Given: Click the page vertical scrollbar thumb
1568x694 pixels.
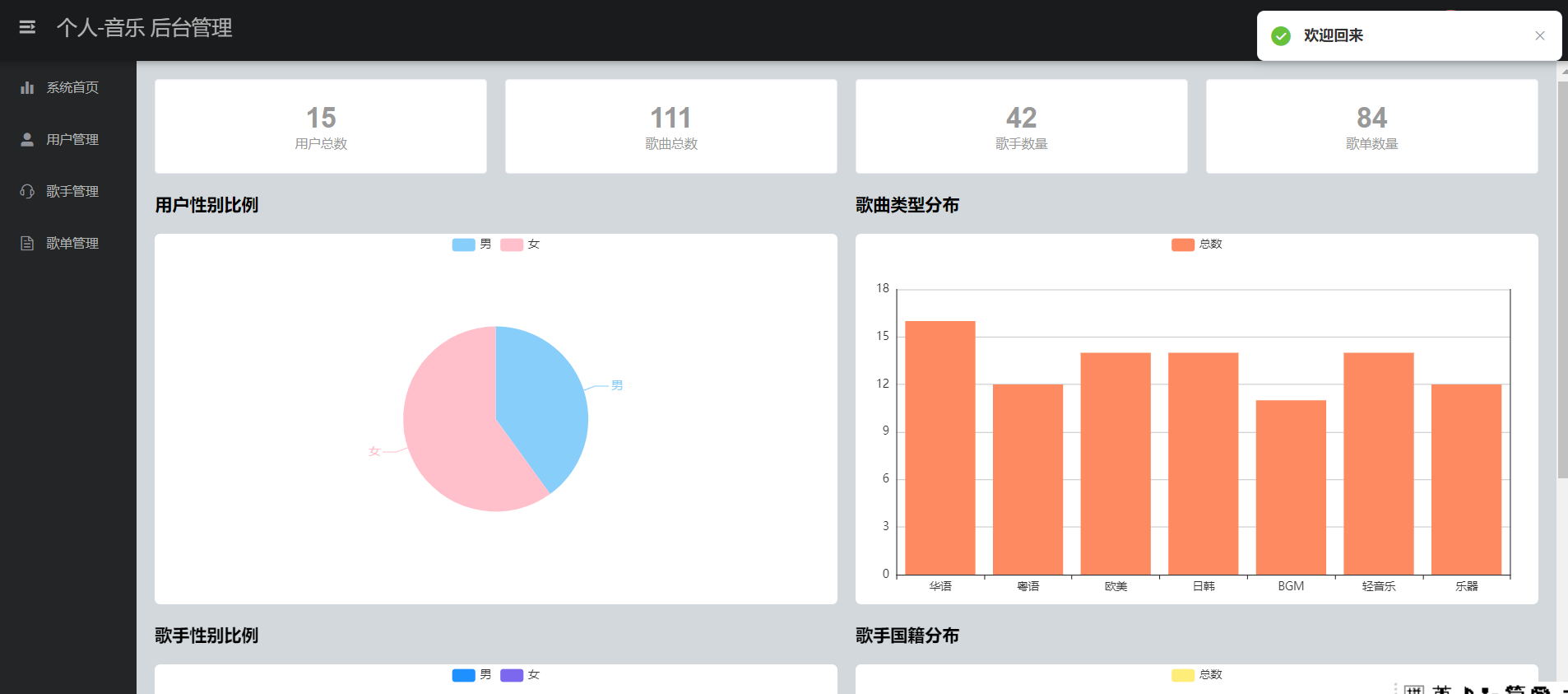Looking at the screenshot, I should 1562,280.
